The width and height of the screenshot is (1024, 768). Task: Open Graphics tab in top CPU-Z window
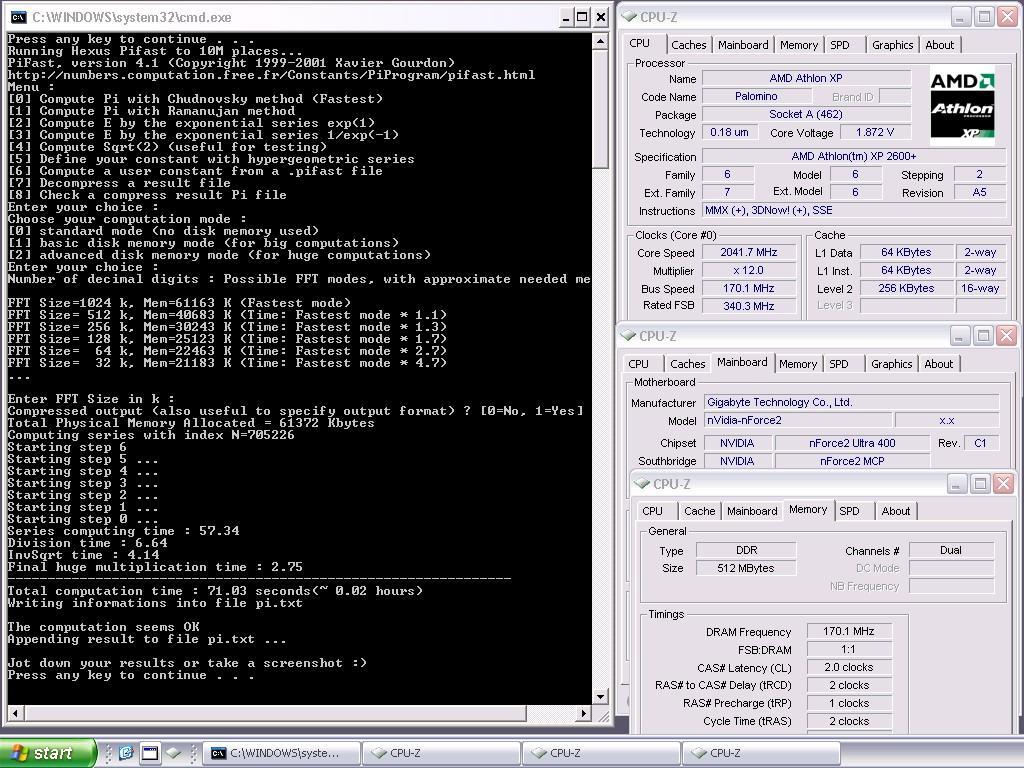tap(892, 45)
